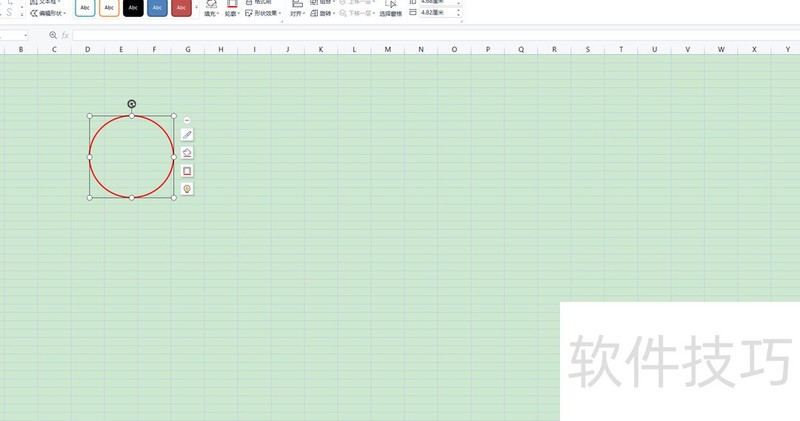This screenshot has width=800, height=421.
Task: Click the width stepper arrows
Action: pyautogui.click(x=459, y=12)
